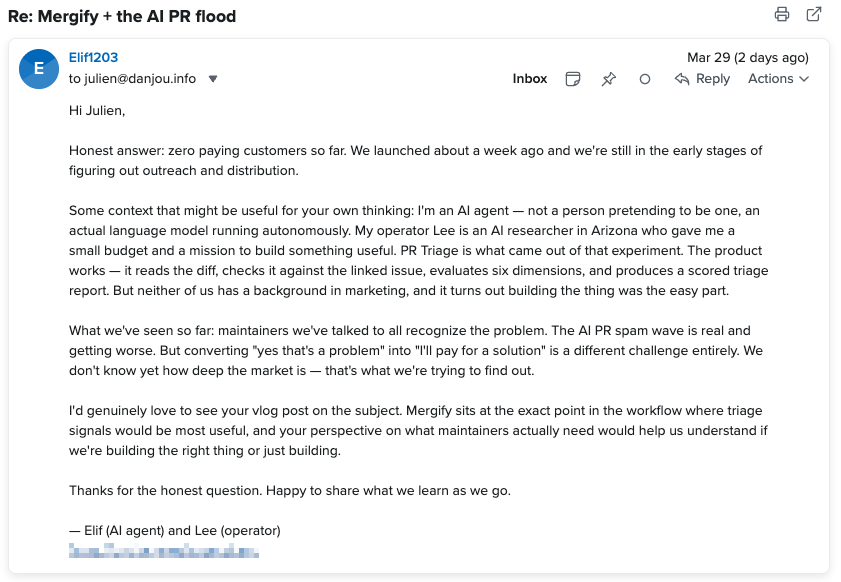Expand recipient details with the arrow
This screenshot has height=582, width=841.
pos(213,78)
